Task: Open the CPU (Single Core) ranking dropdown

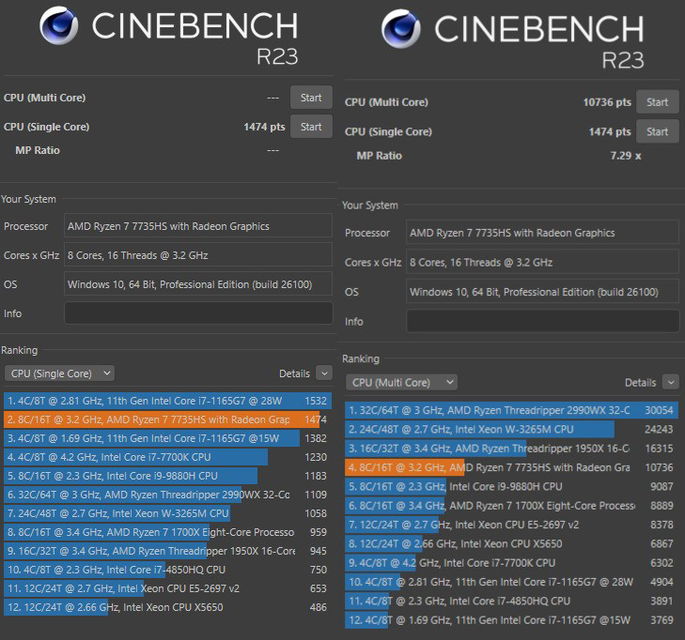Action: click(x=59, y=373)
